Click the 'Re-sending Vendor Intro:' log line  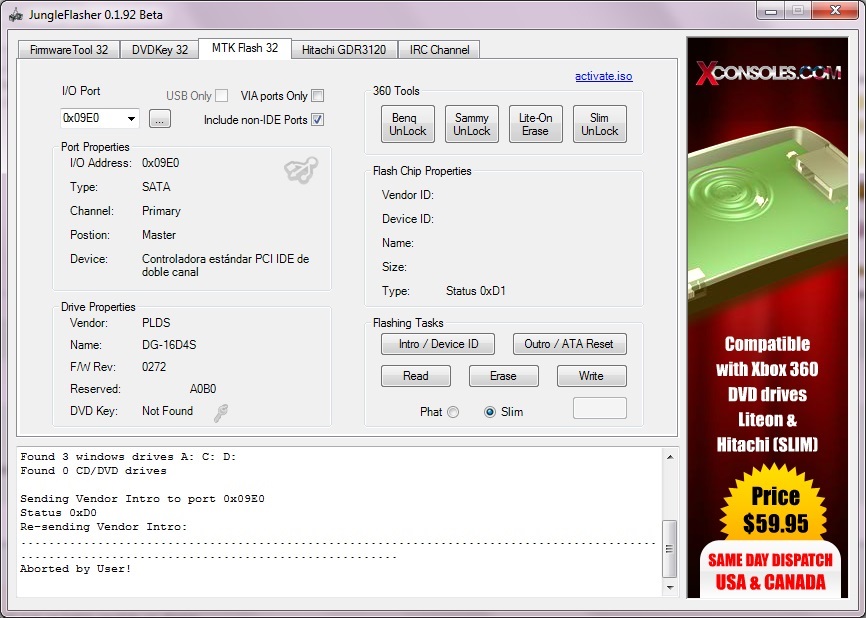point(104,527)
